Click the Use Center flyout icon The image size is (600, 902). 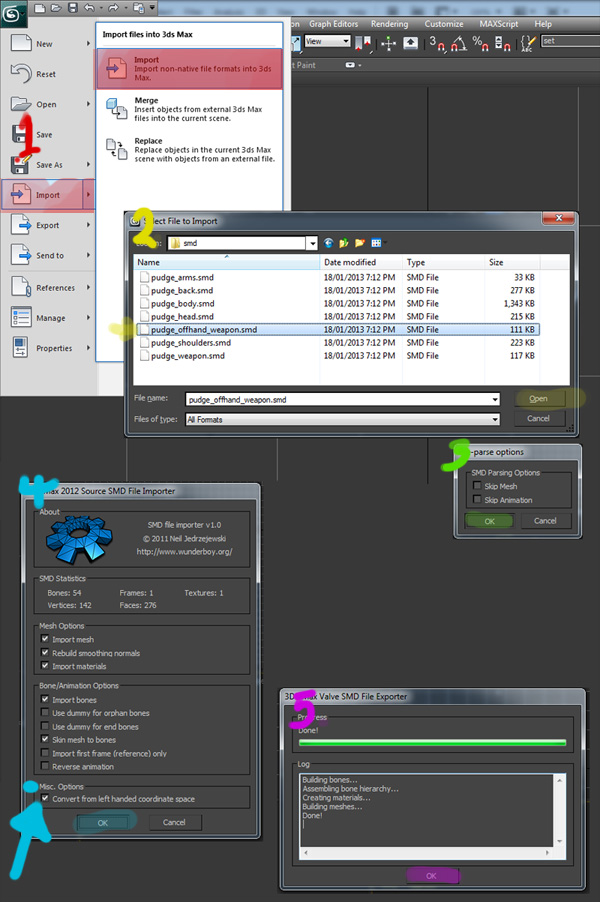click(x=362, y=43)
